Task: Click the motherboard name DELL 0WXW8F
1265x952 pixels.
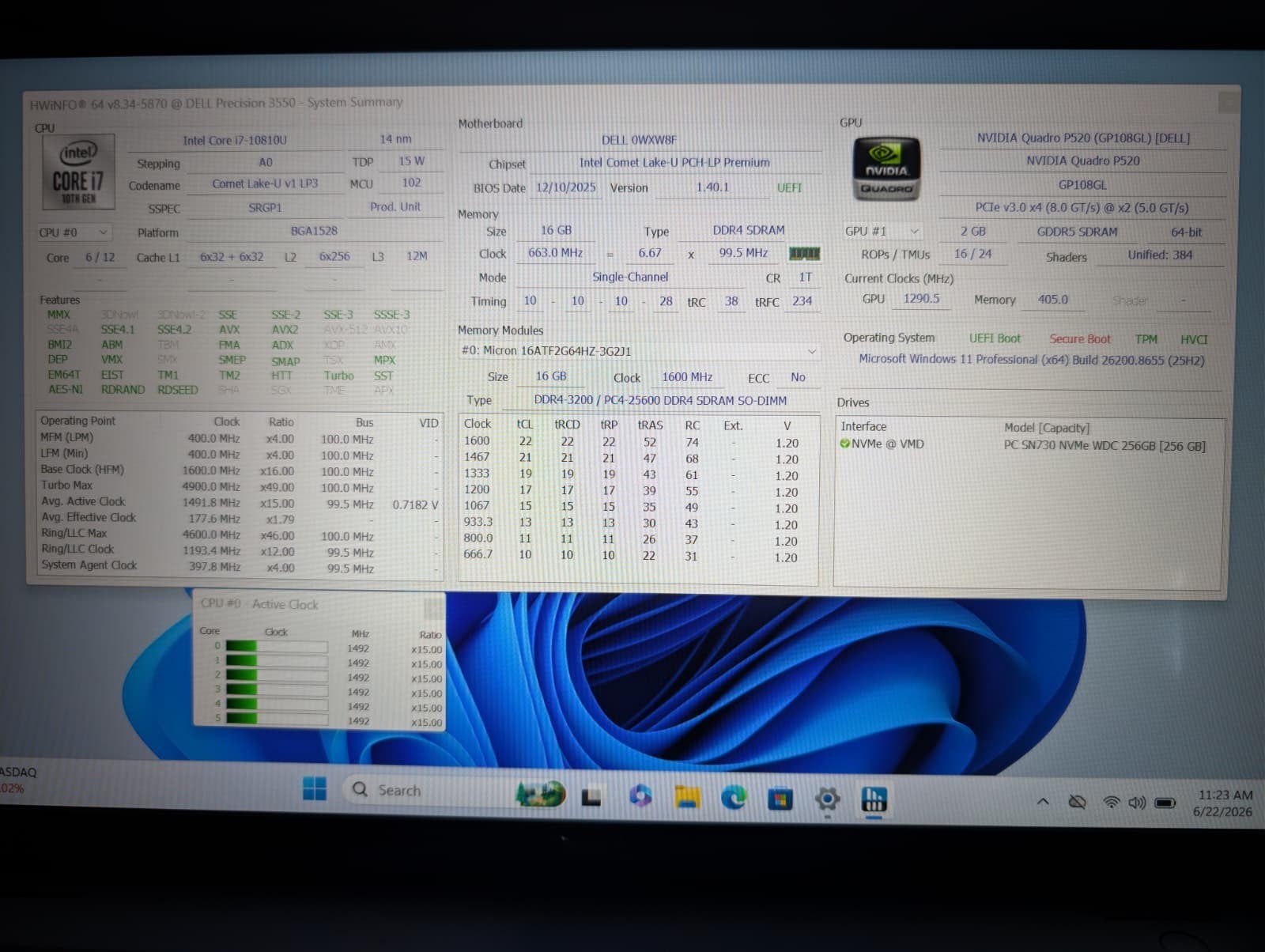Action: point(639,140)
